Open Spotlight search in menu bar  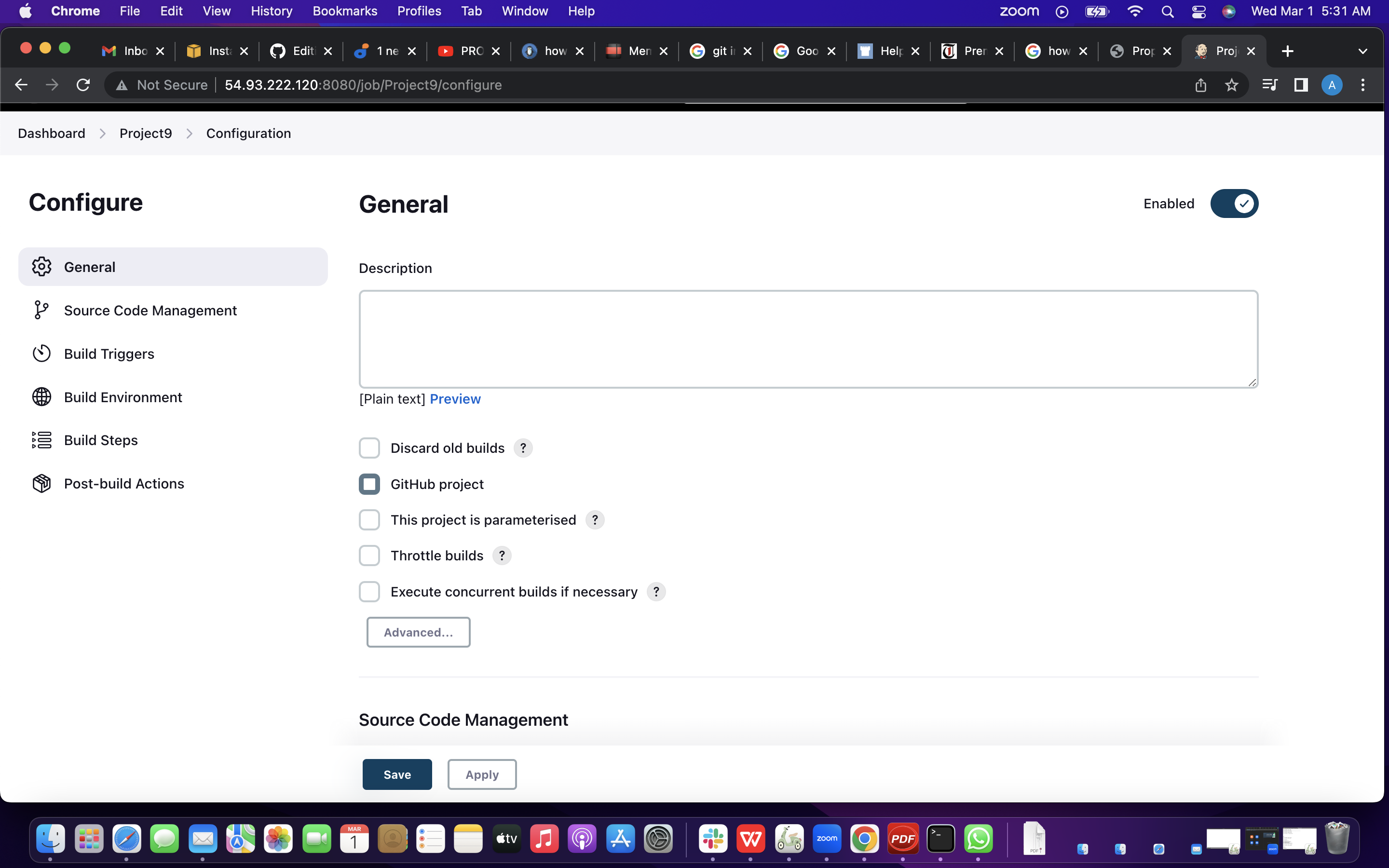pyautogui.click(x=1167, y=12)
